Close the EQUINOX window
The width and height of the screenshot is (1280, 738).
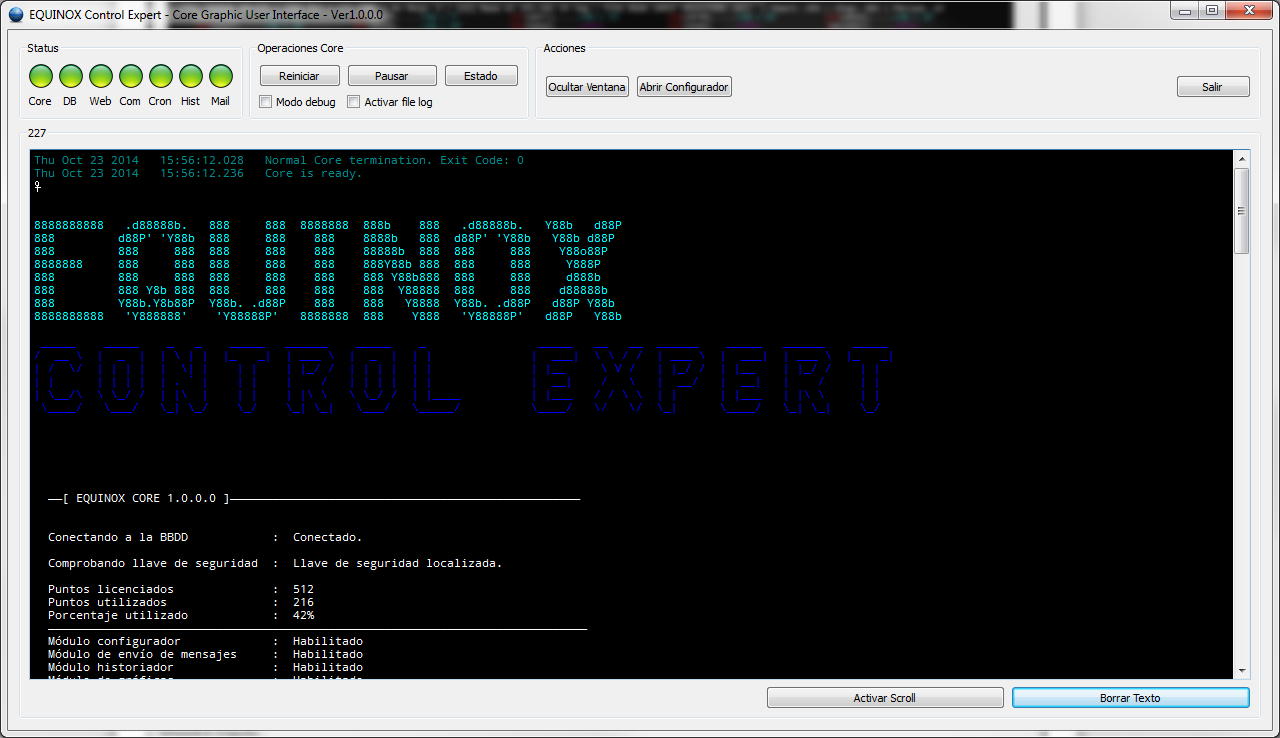tap(1248, 10)
